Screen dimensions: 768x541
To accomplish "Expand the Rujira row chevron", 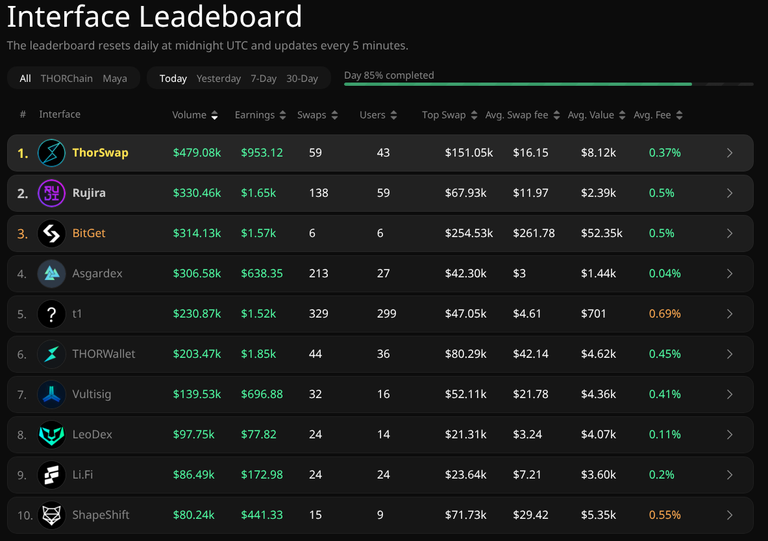I will pyautogui.click(x=730, y=193).
